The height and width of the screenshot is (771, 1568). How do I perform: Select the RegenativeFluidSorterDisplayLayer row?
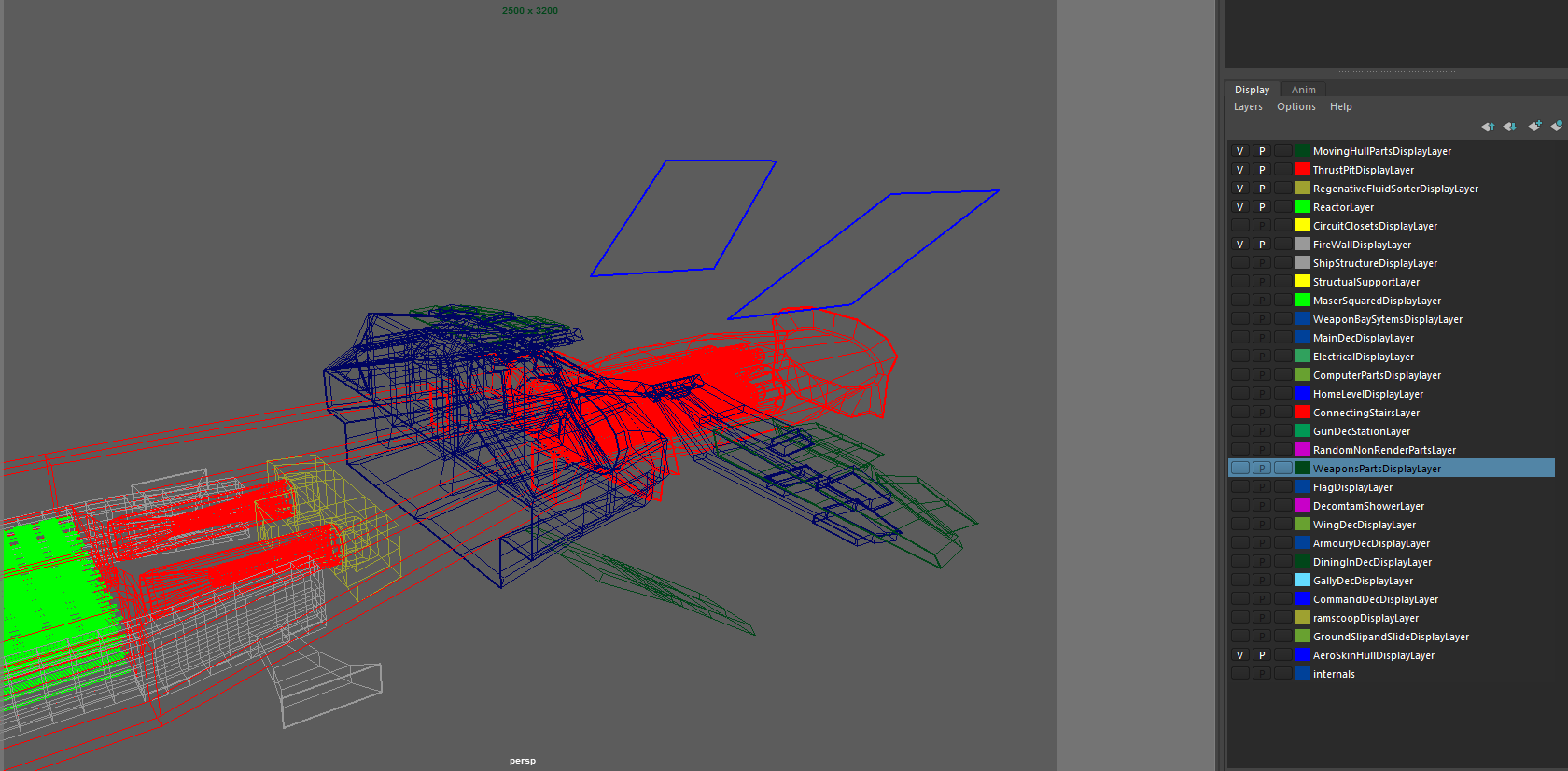1395,189
